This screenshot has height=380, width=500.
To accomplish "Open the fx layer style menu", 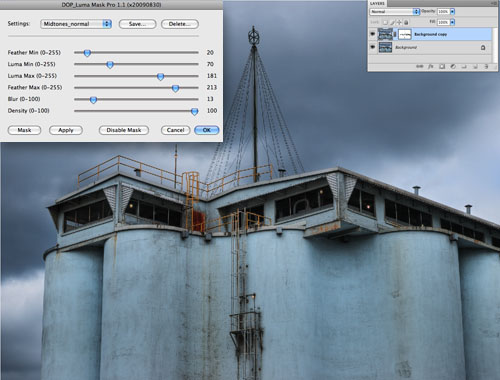I will [431, 66].
